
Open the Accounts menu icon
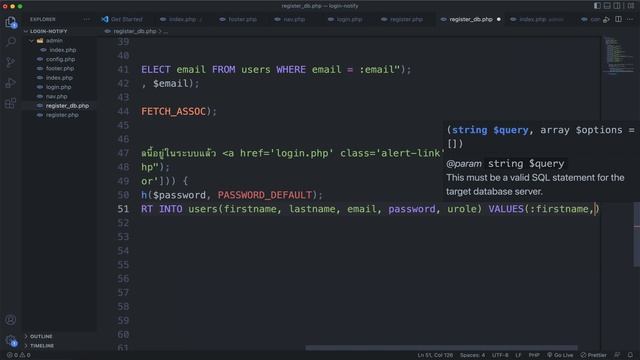(11, 320)
